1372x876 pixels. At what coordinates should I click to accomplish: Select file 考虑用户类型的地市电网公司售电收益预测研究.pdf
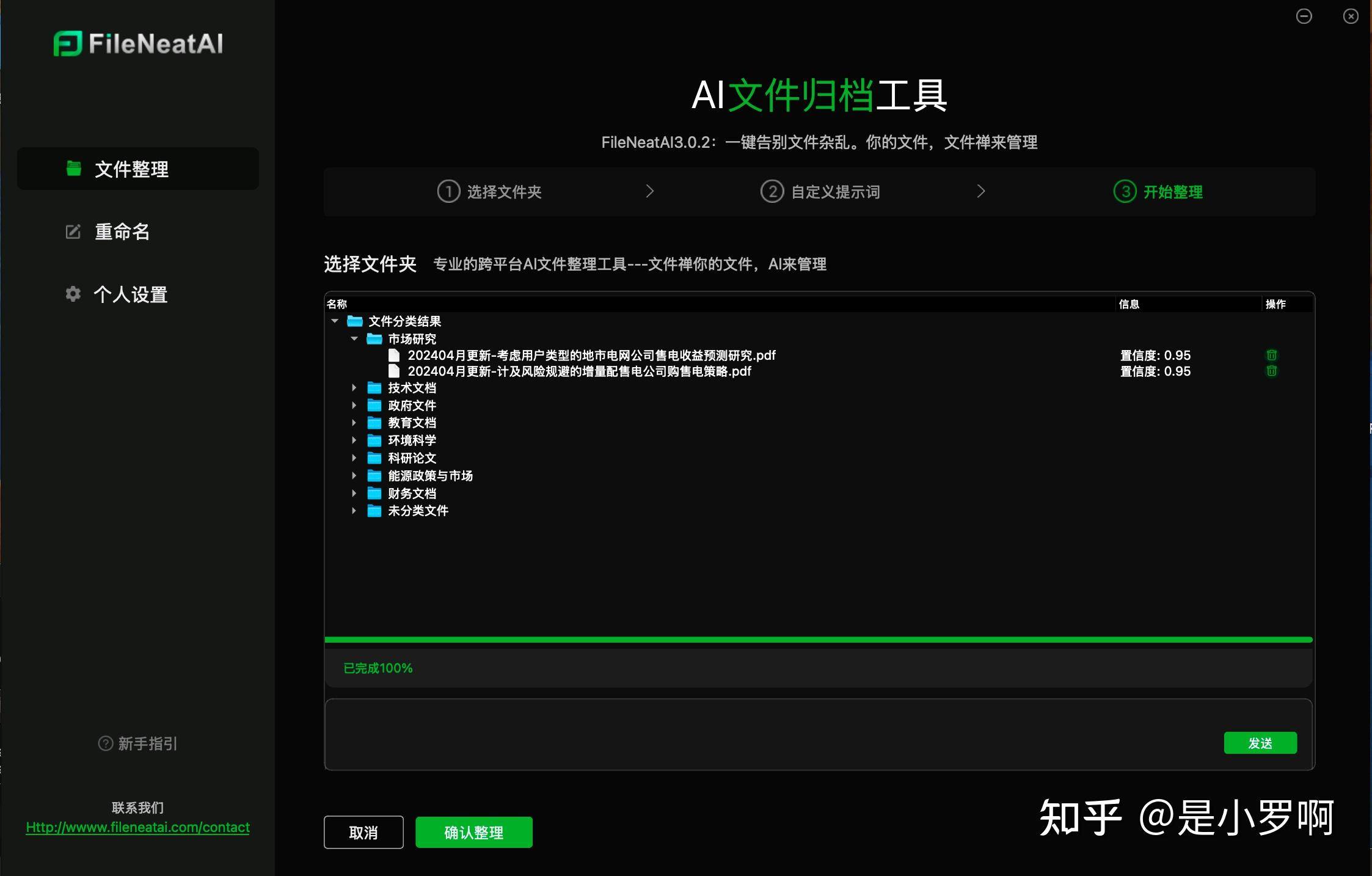click(x=592, y=355)
